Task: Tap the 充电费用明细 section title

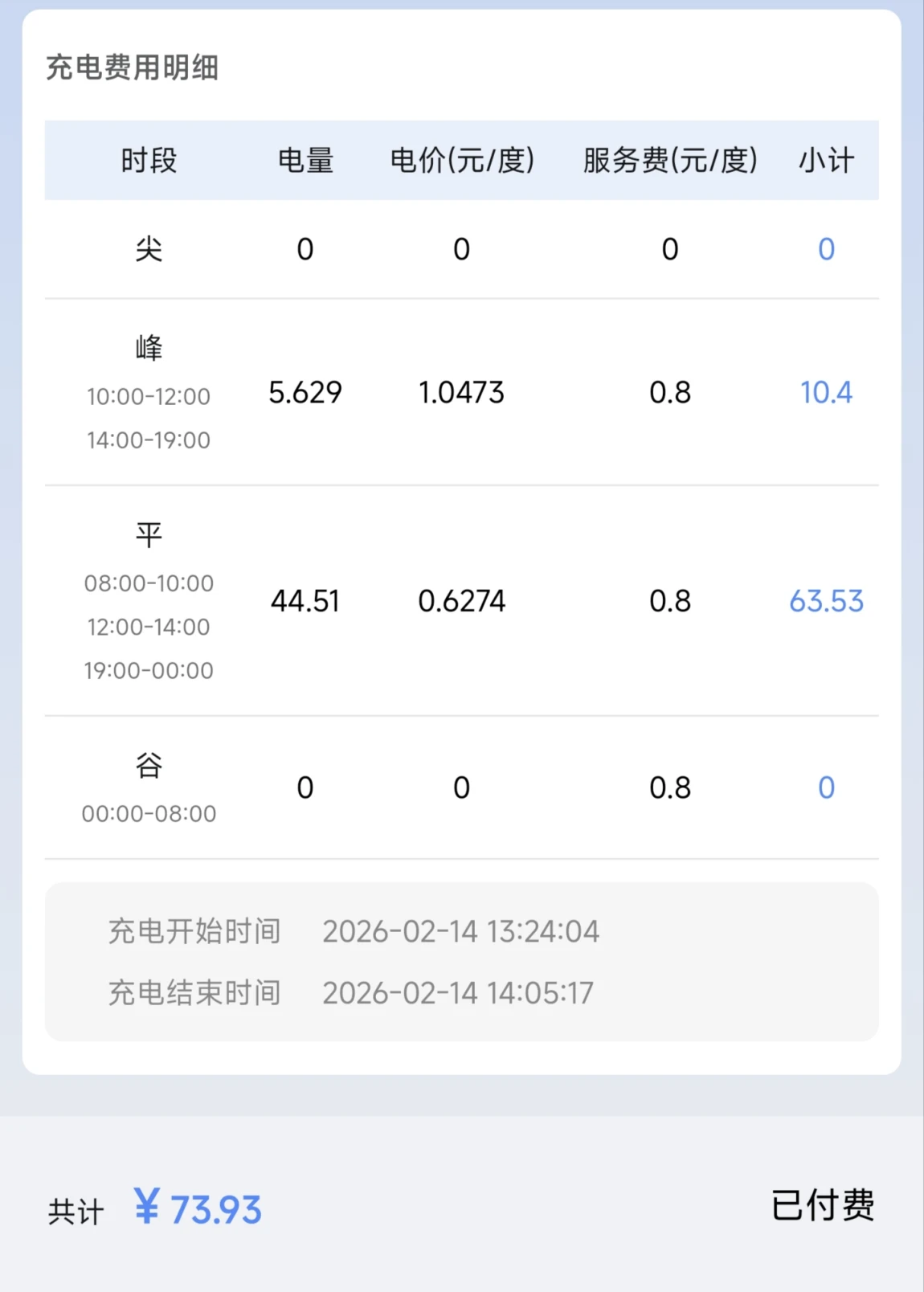Action: [132, 67]
